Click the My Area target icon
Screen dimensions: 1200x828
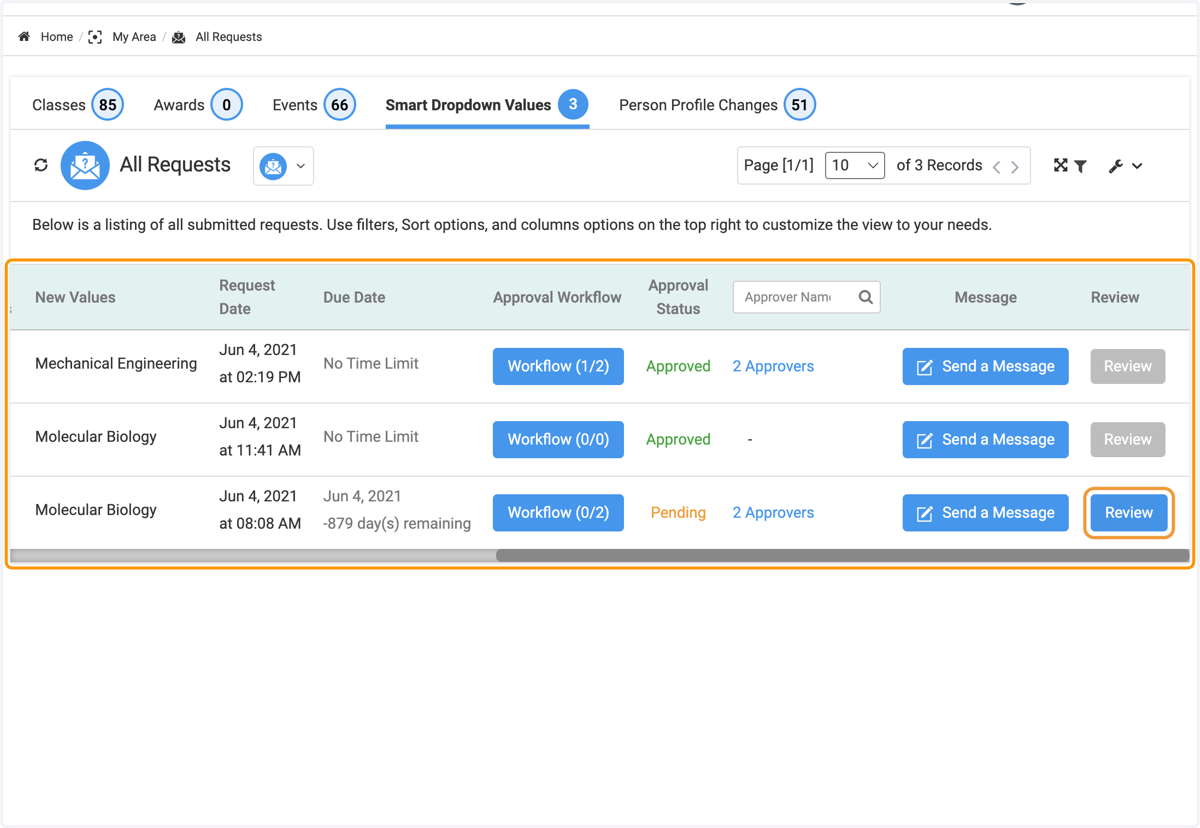tap(95, 37)
